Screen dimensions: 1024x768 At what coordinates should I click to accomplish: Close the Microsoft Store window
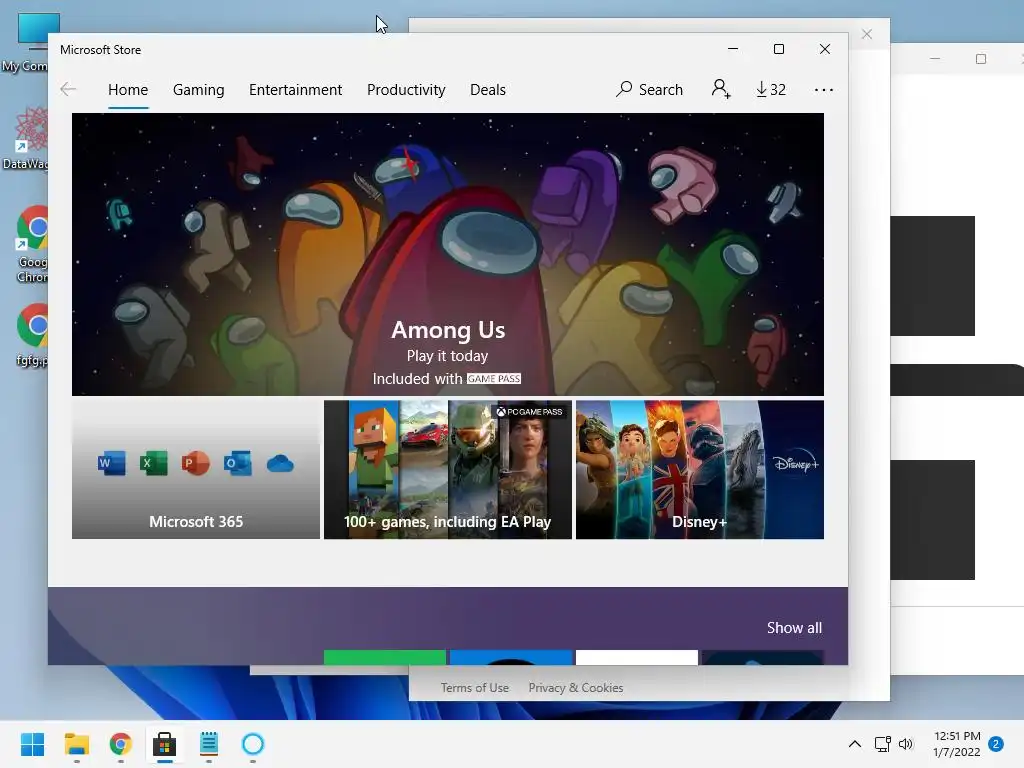pyautogui.click(x=825, y=49)
